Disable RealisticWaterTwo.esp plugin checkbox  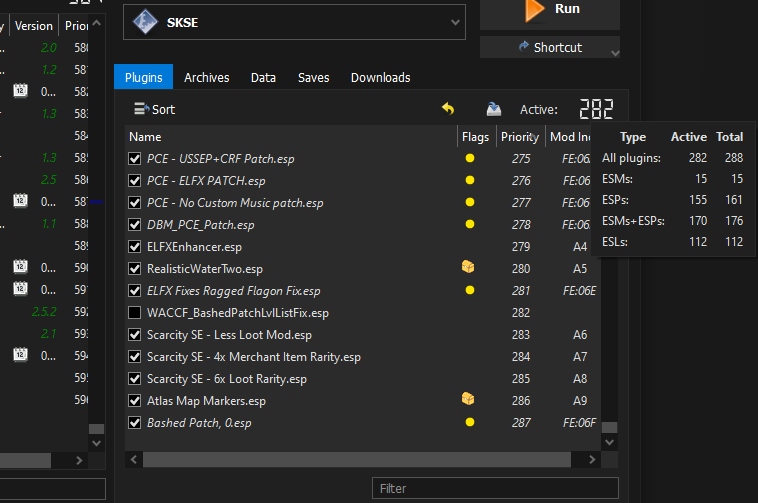(134, 269)
